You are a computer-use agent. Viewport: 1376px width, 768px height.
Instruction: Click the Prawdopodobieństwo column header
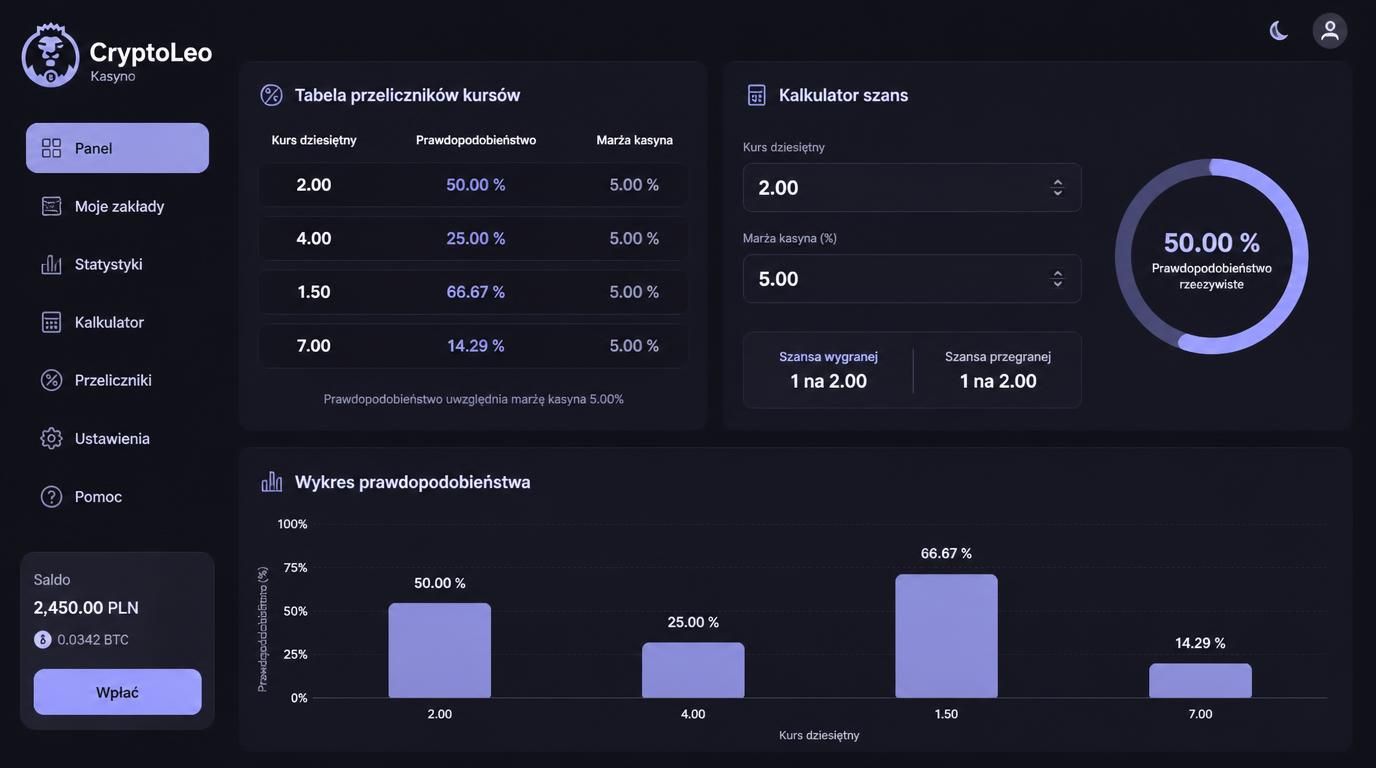click(x=476, y=140)
